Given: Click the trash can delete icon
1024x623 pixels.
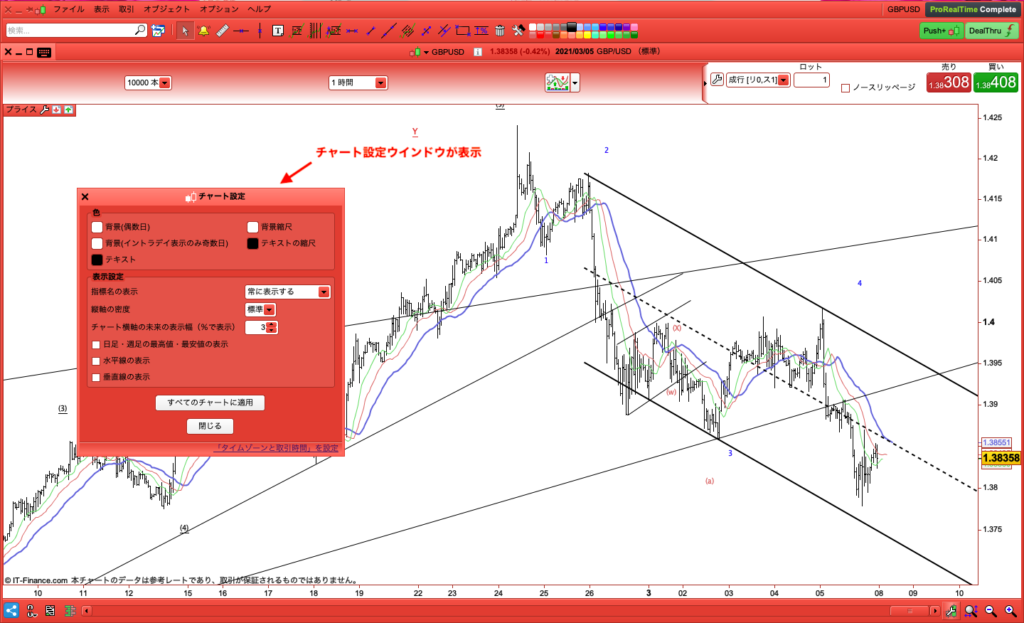Looking at the screenshot, I should point(500,30).
